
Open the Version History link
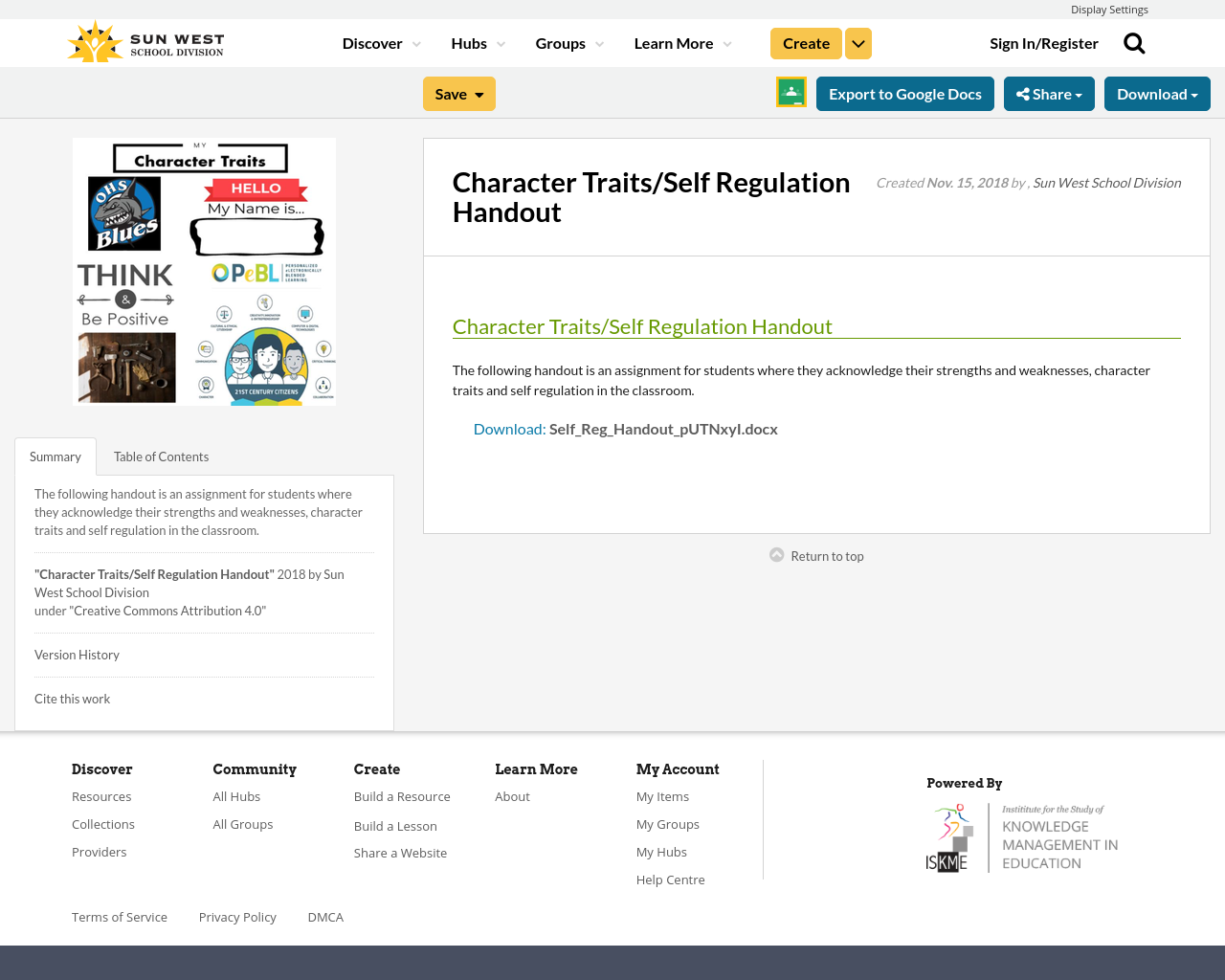77,654
